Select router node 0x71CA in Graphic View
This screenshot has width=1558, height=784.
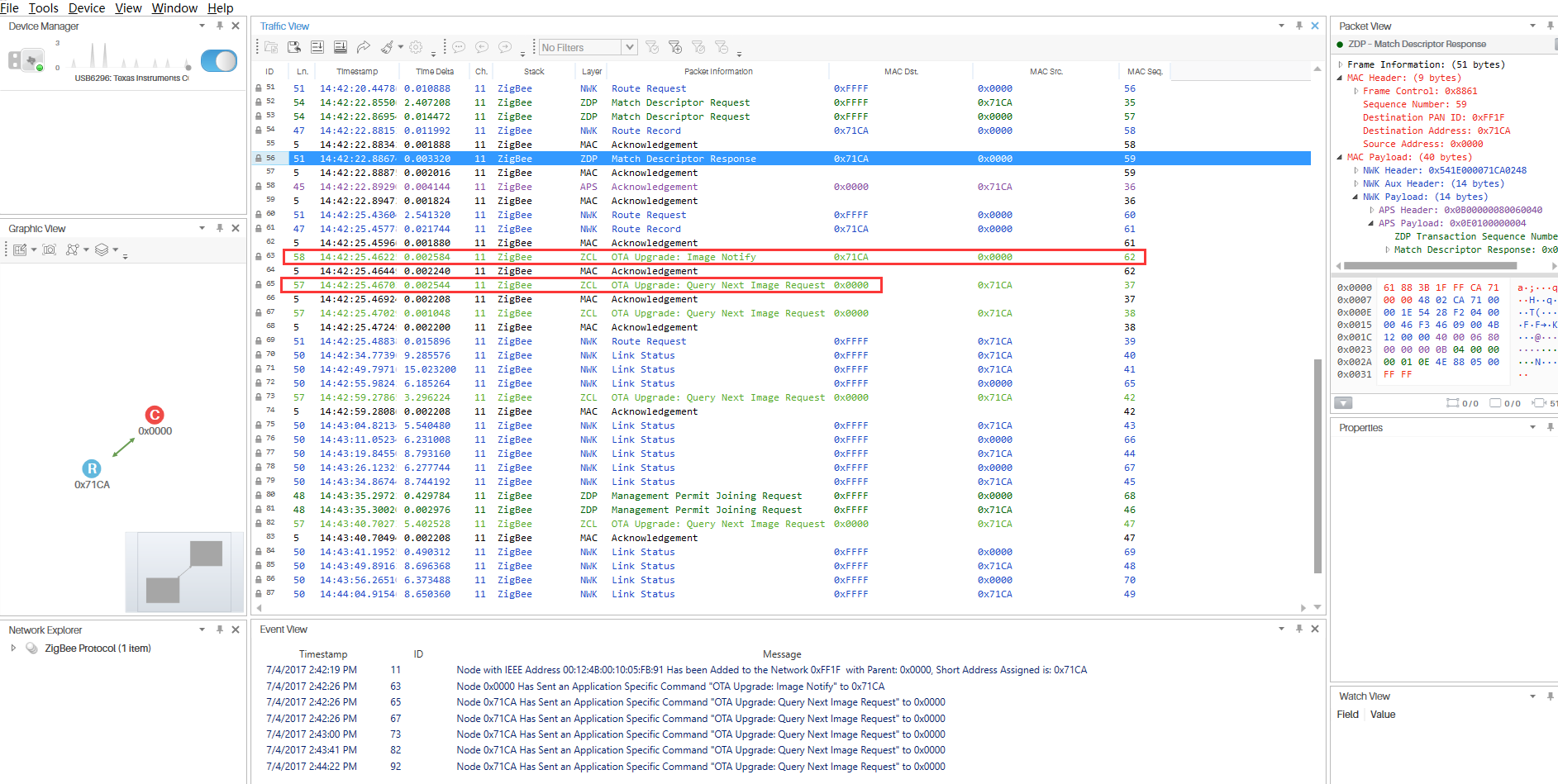pos(92,468)
